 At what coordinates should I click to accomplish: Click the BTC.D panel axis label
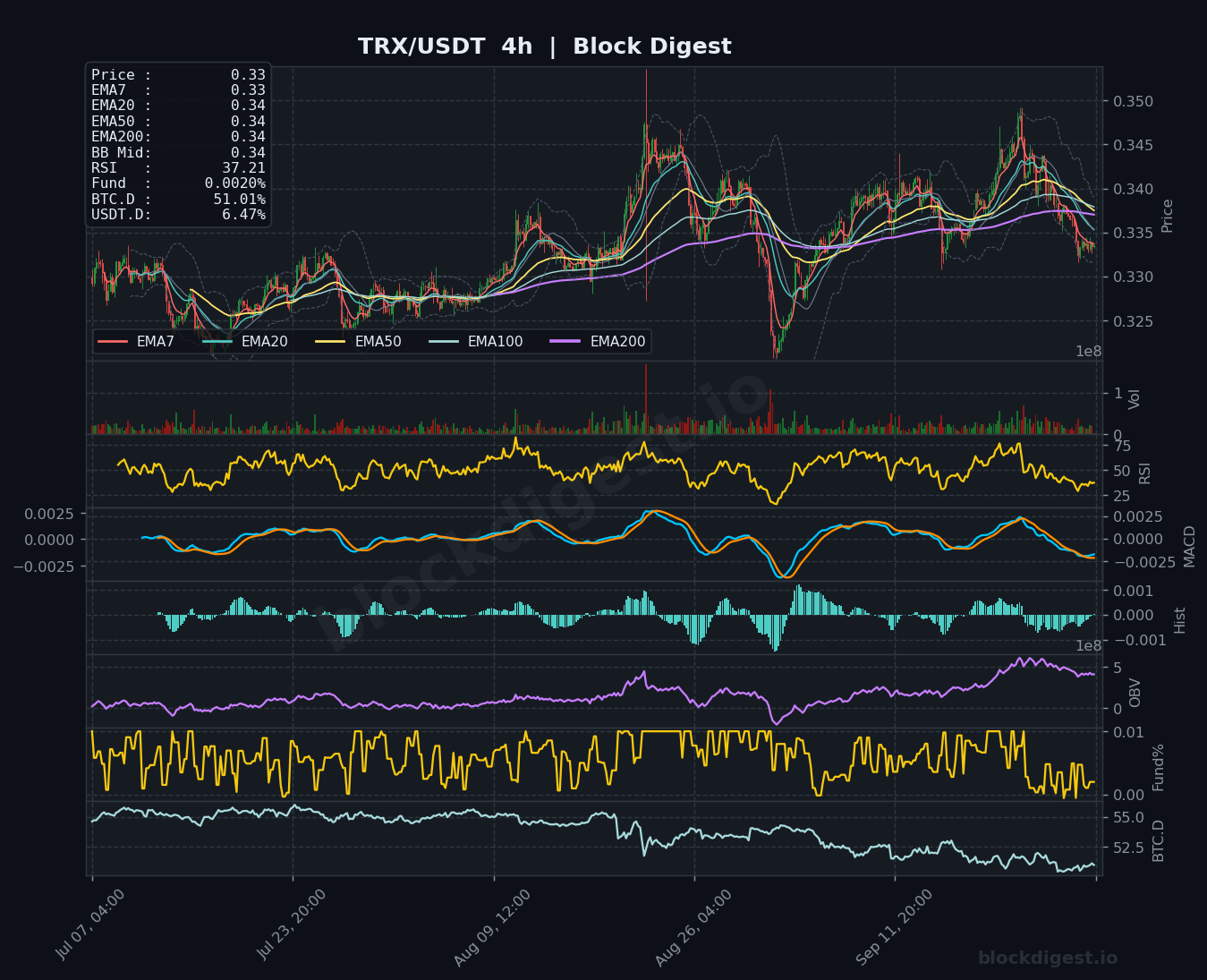(1158, 840)
